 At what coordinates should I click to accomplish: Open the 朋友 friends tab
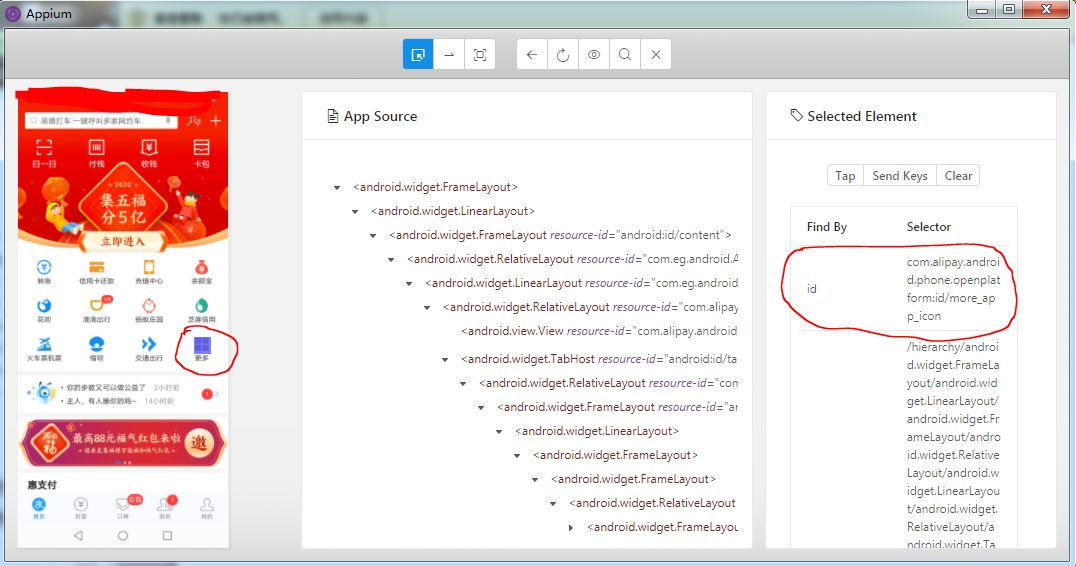(165, 508)
